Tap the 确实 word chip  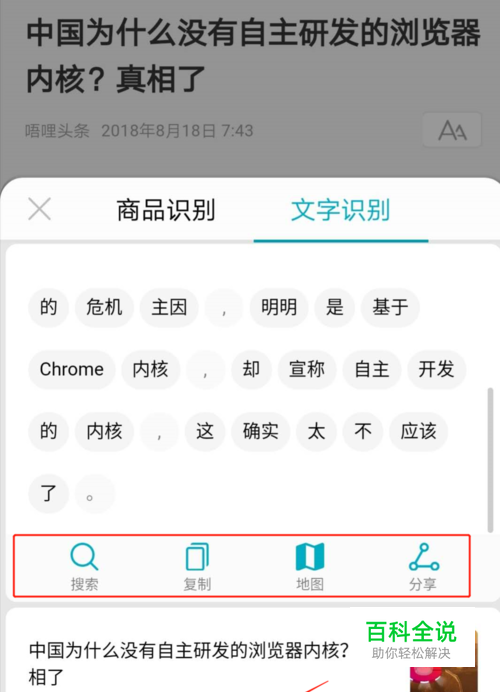tap(261, 431)
